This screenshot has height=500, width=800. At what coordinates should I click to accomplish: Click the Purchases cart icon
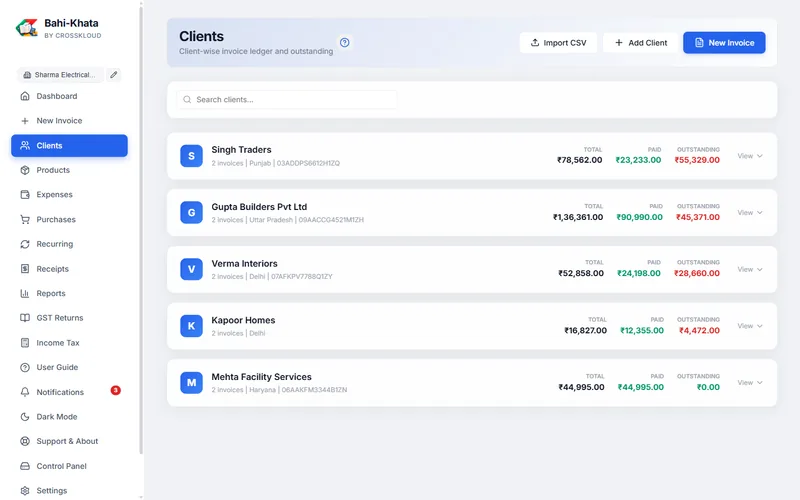(x=24, y=219)
